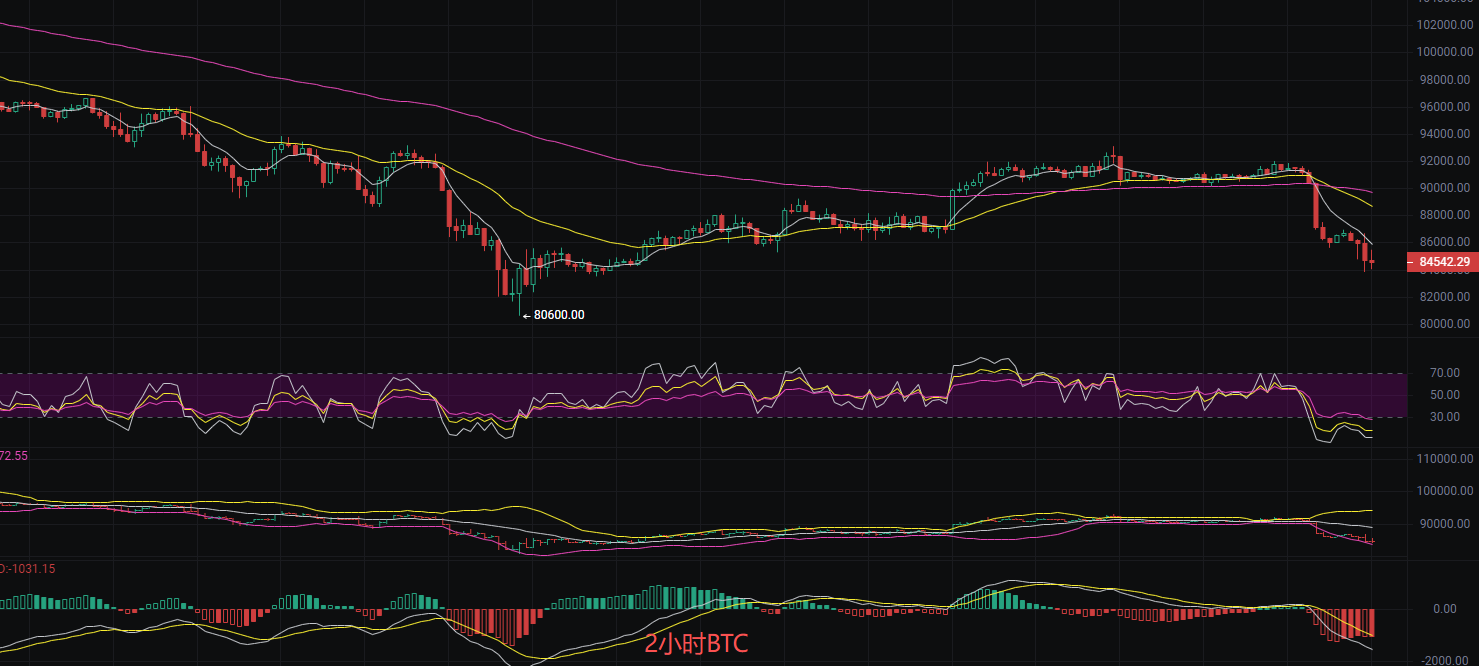Click the 96000.00 price axis label
1479x666 pixels.
tap(1444, 107)
